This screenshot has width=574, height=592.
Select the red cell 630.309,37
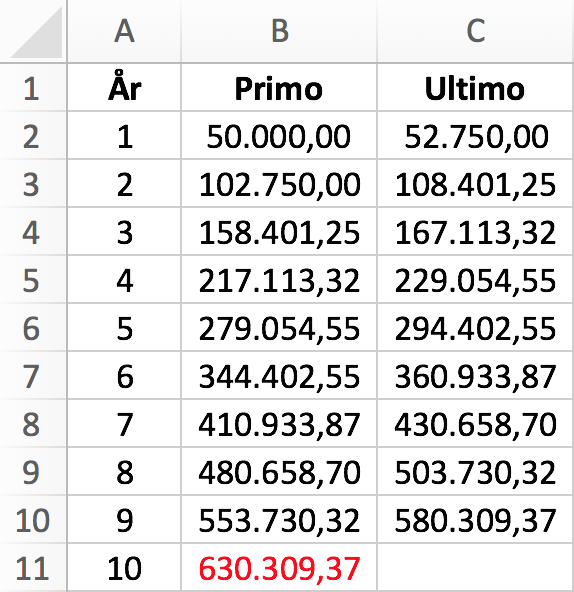[x=279, y=567]
